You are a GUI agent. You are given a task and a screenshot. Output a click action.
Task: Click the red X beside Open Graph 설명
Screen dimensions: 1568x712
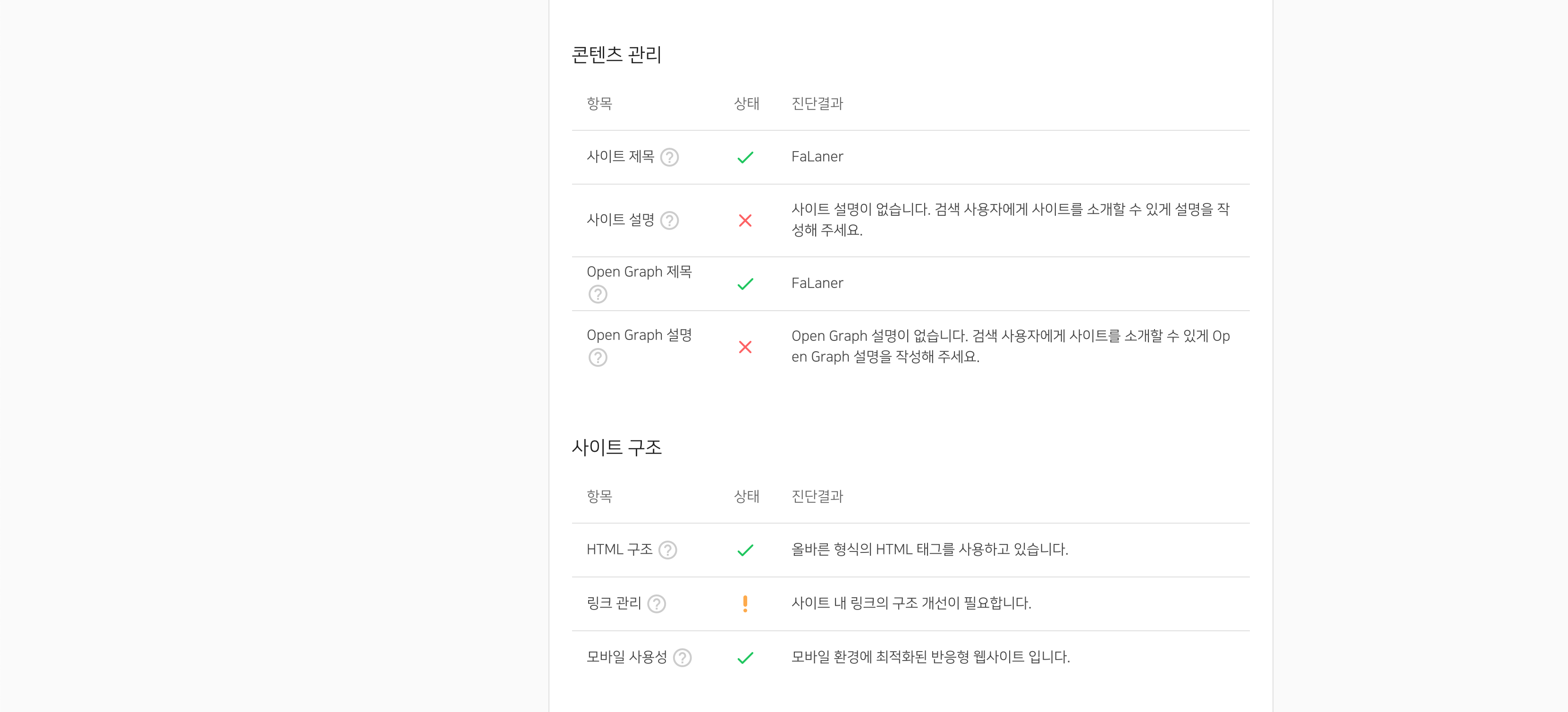coord(746,347)
